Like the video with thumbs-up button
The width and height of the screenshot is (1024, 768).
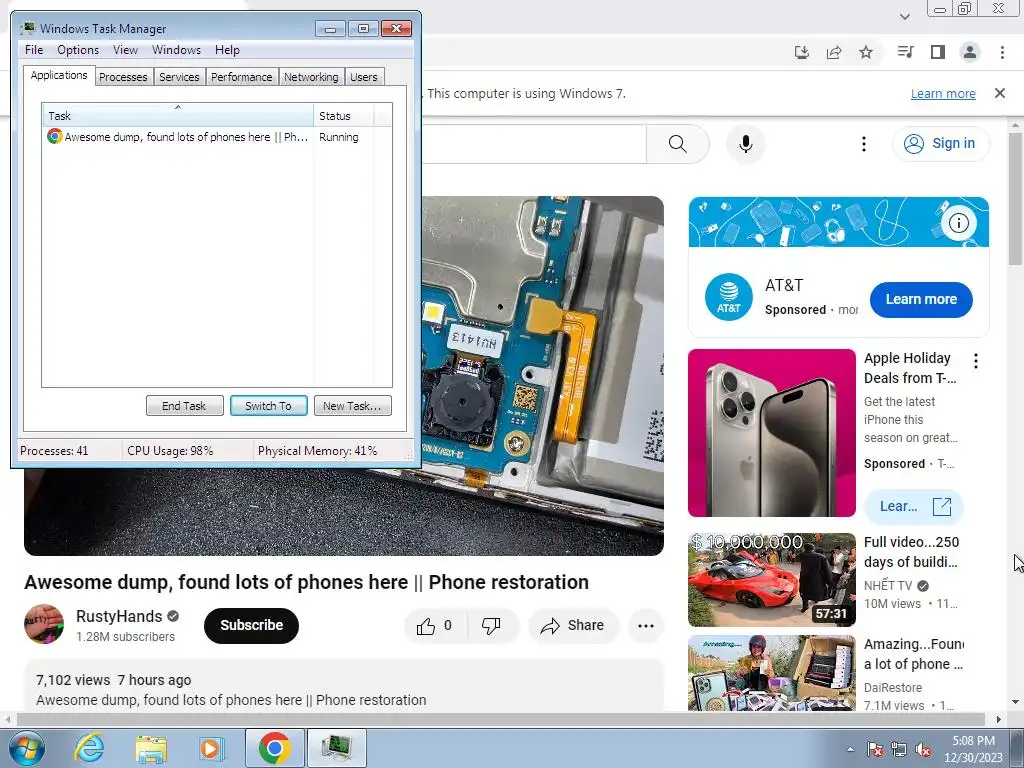[434, 626]
